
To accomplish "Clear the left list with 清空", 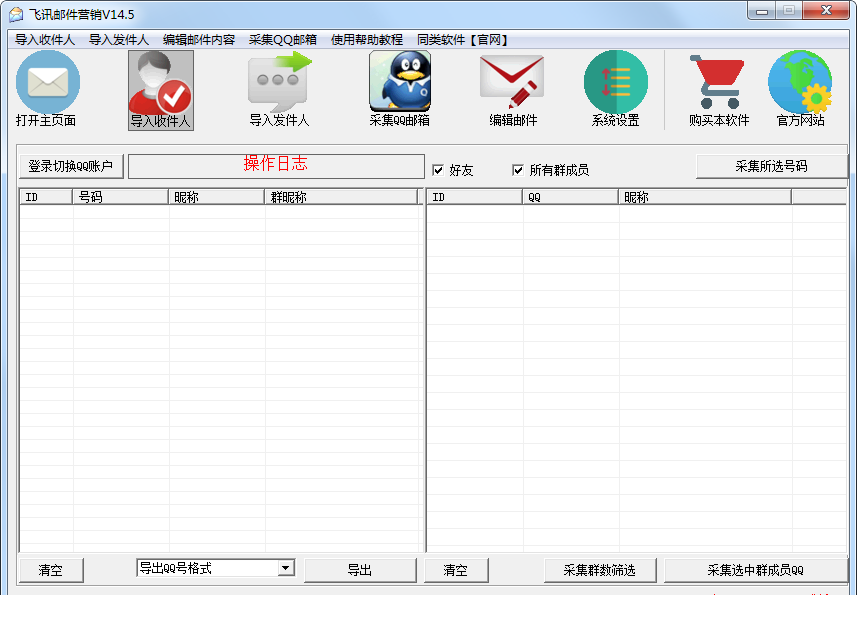I will pyautogui.click(x=51, y=570).
